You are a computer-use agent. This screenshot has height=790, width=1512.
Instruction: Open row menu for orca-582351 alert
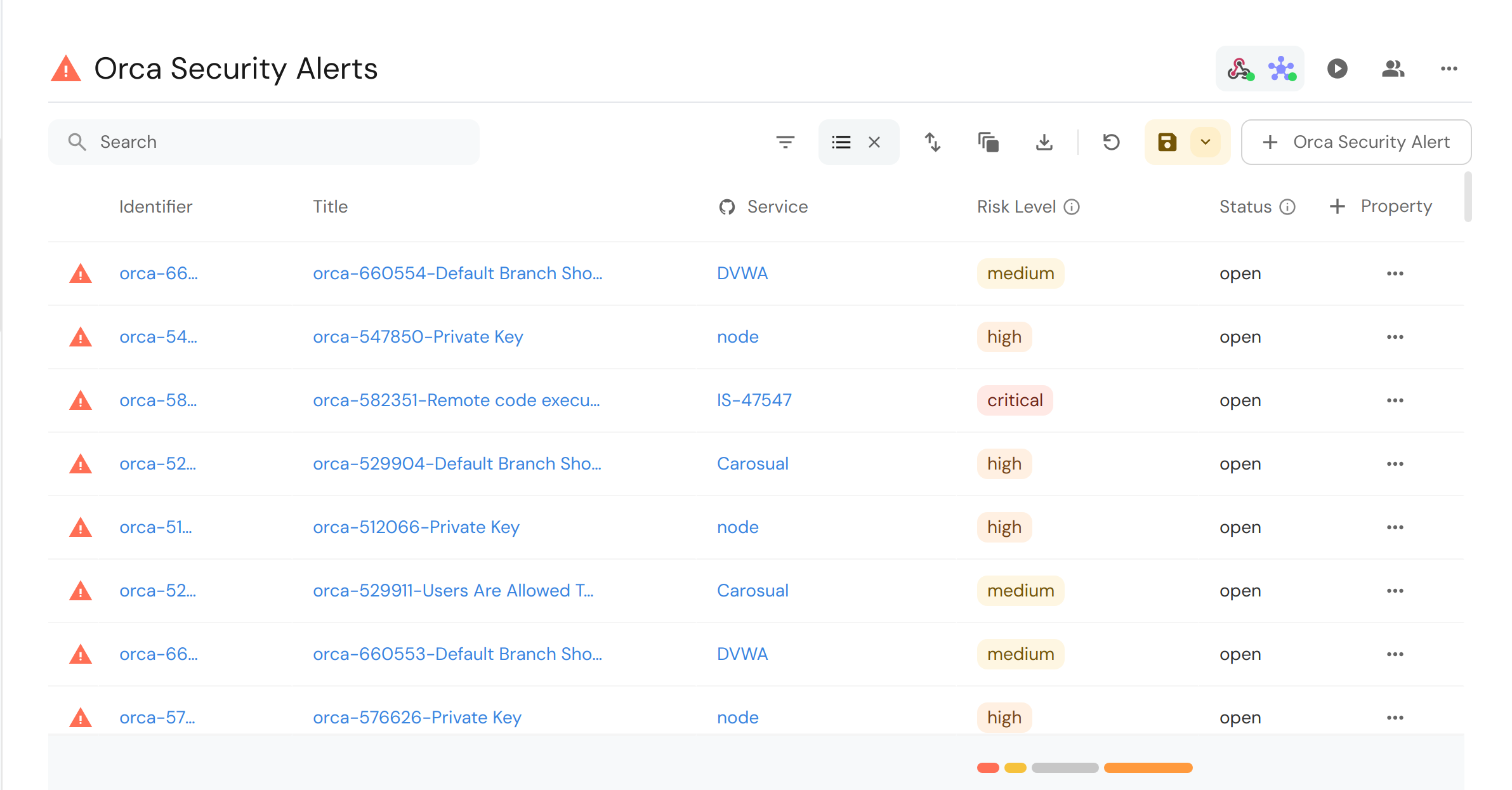tap(1395, 400)
